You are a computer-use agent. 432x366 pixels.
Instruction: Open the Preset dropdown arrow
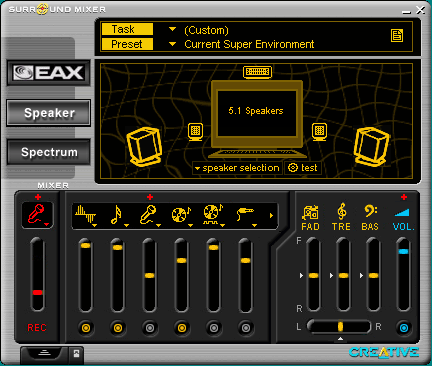pos(172,44)
